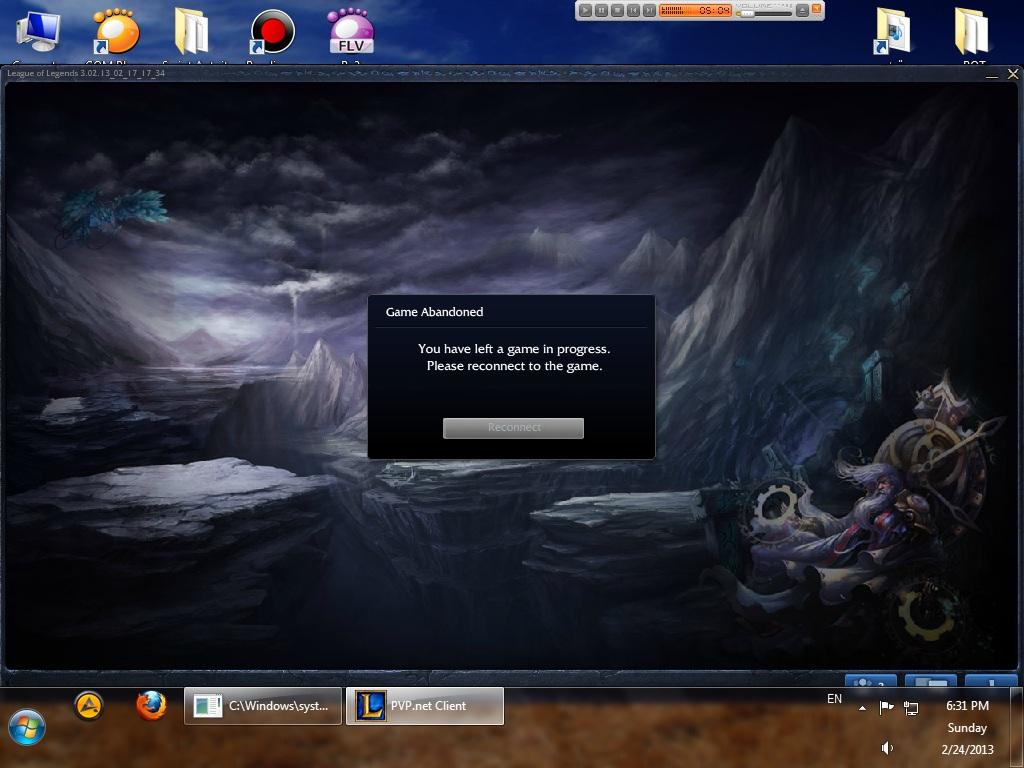Image resolution: width=1024 pixels, height=768 pixels.
Task: Open the Computer desktop icon
Action: [x=38, y=31]
